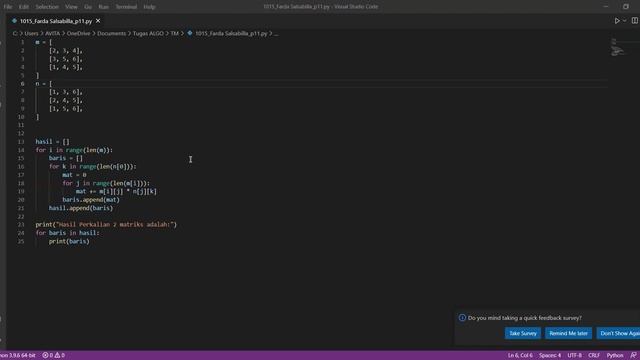Image resolution: width=640 pixels, height=360 pixels.
Task: Click the print "Hasil Perkalian 2 matriks" line
Action: click(x=106, y=224)
